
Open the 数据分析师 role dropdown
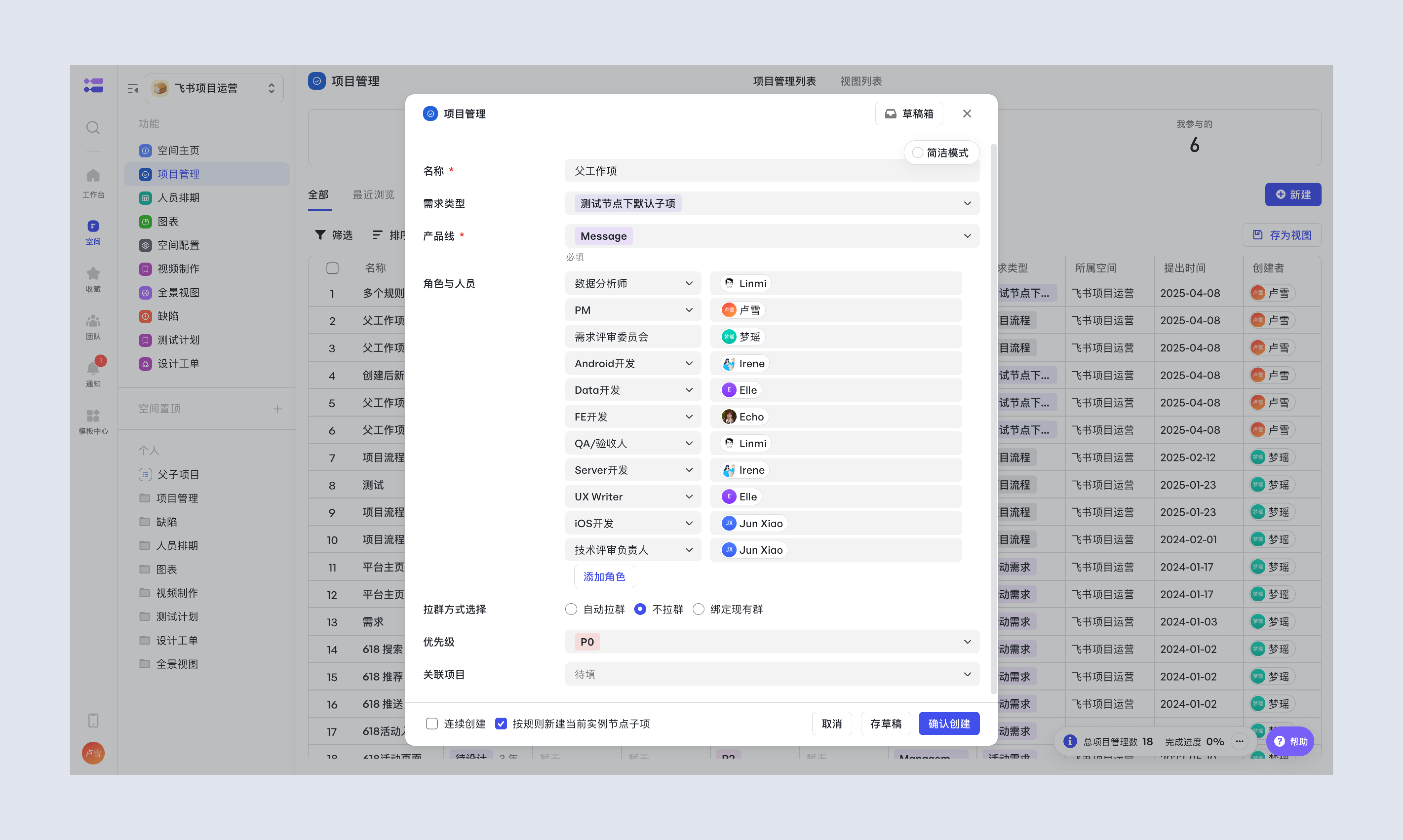(633, 284)
